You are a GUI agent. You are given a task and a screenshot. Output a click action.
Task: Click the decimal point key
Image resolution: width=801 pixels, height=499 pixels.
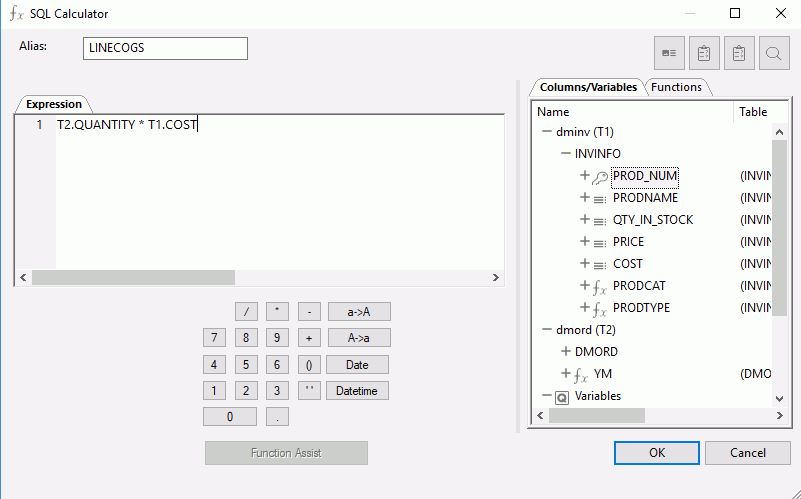(x=277, y=417)
